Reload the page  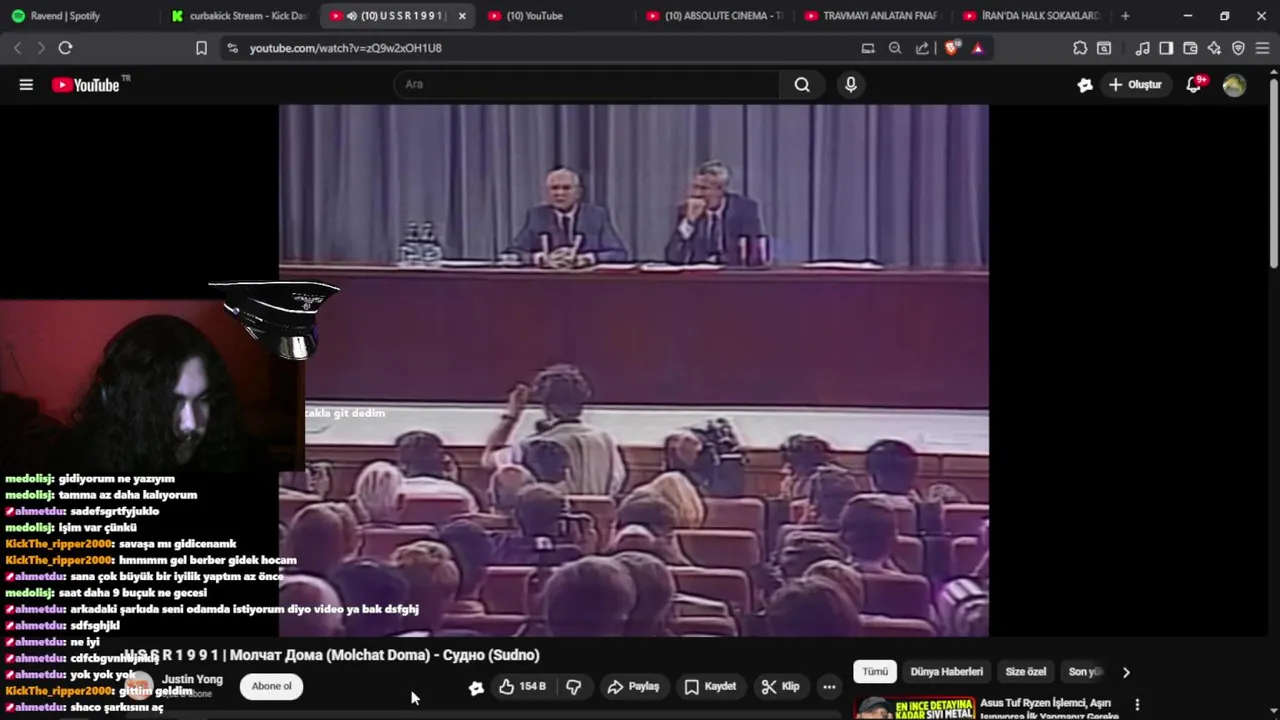65,48
